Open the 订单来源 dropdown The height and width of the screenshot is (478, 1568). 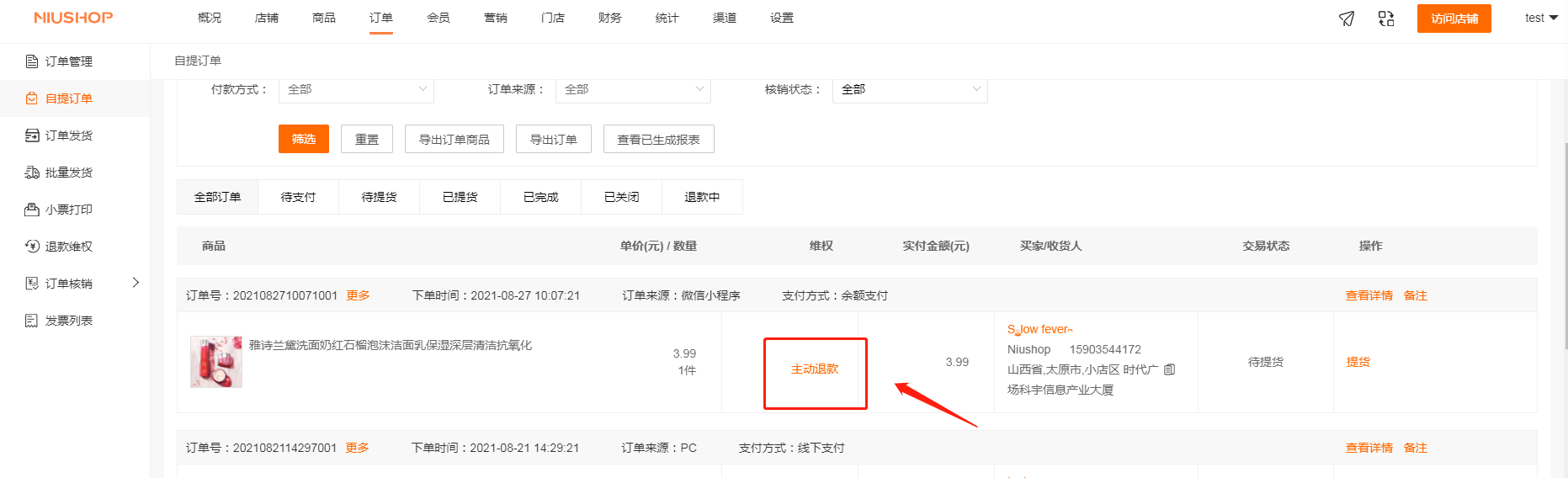pos(633,89)
